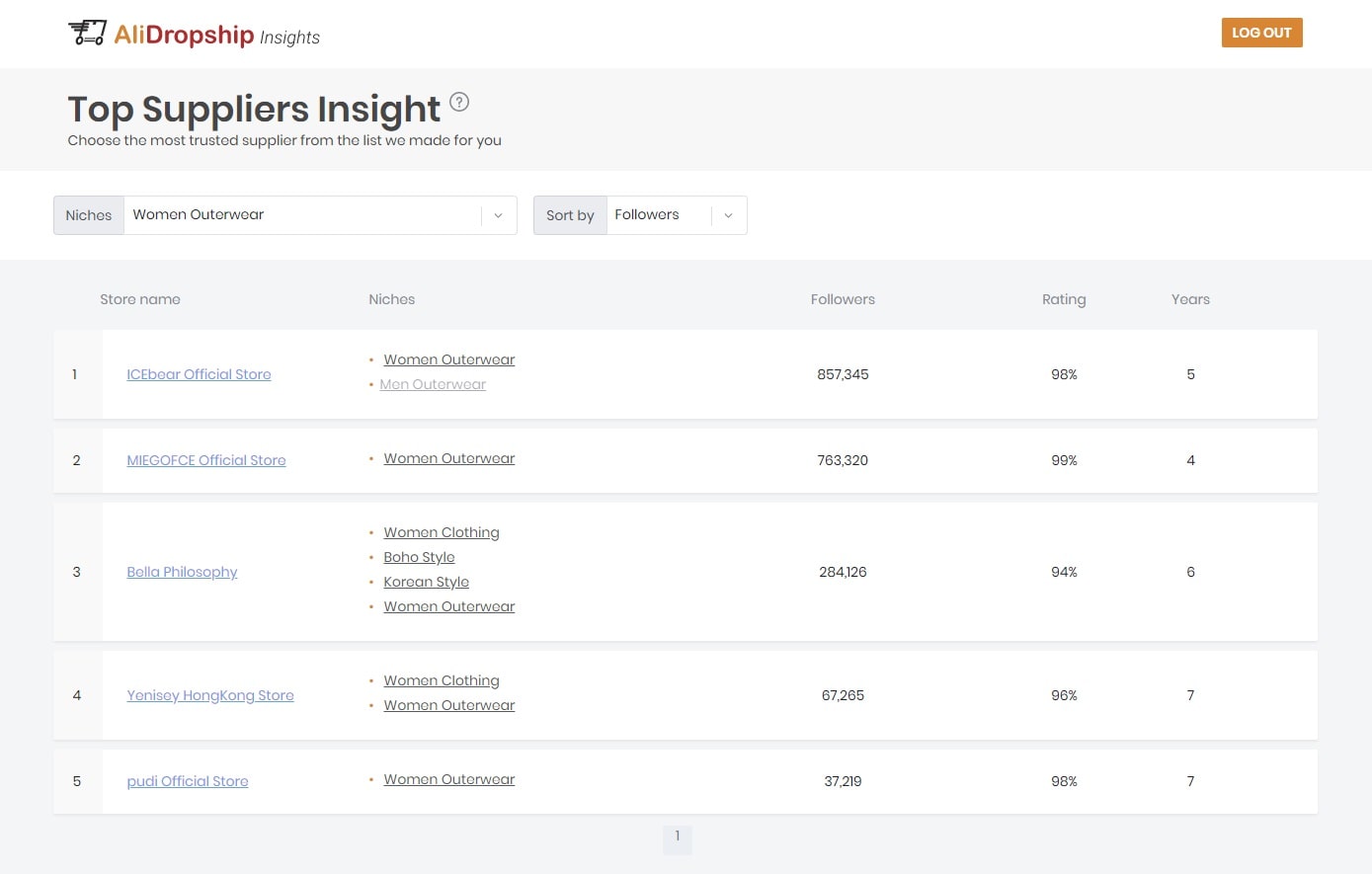Click the AliDropship cart logo icon
This screenshot has width=1372, height=874.
[87, 33]
